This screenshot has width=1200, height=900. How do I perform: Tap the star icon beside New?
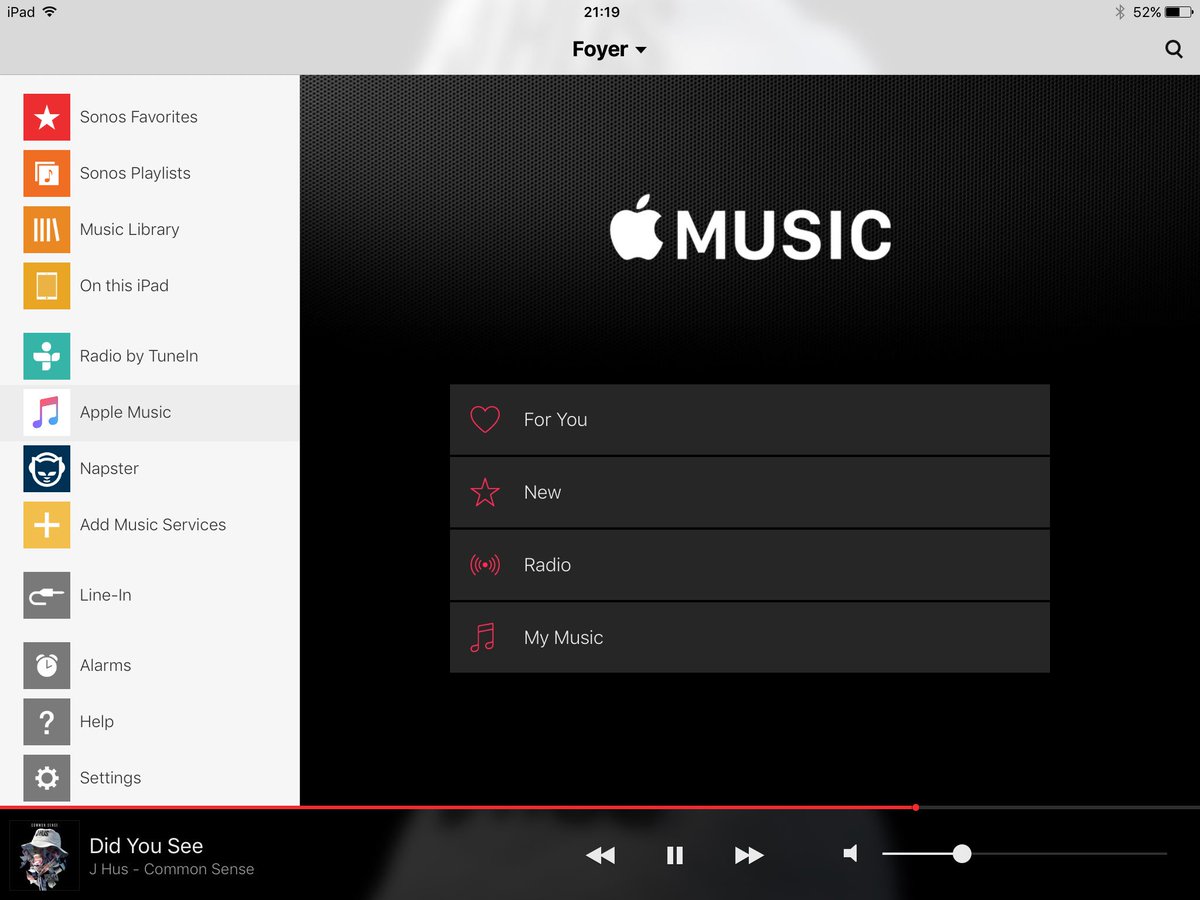[x=485, y=491]
